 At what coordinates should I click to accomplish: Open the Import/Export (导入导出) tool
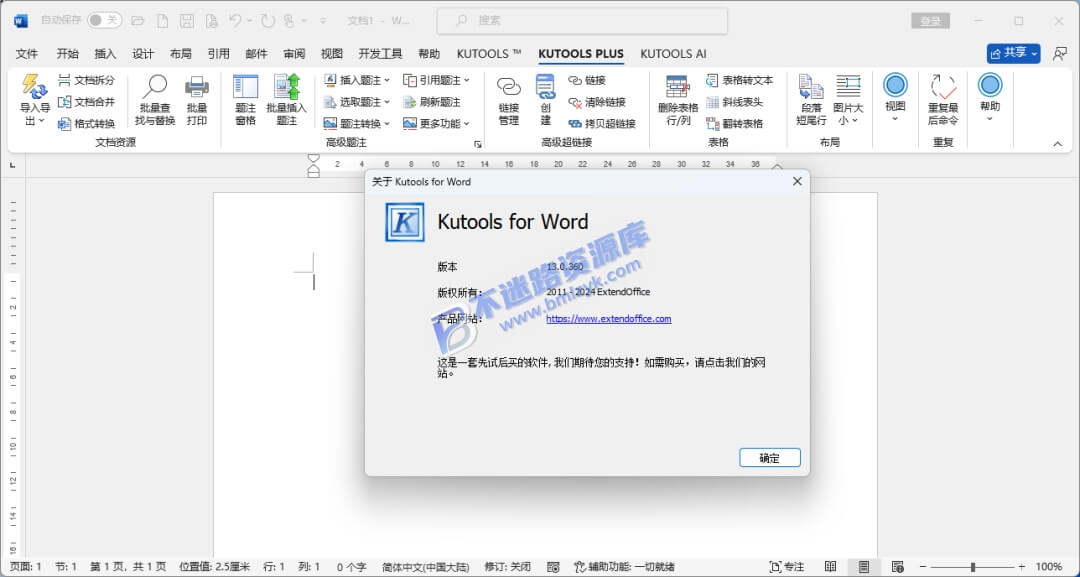34,100
